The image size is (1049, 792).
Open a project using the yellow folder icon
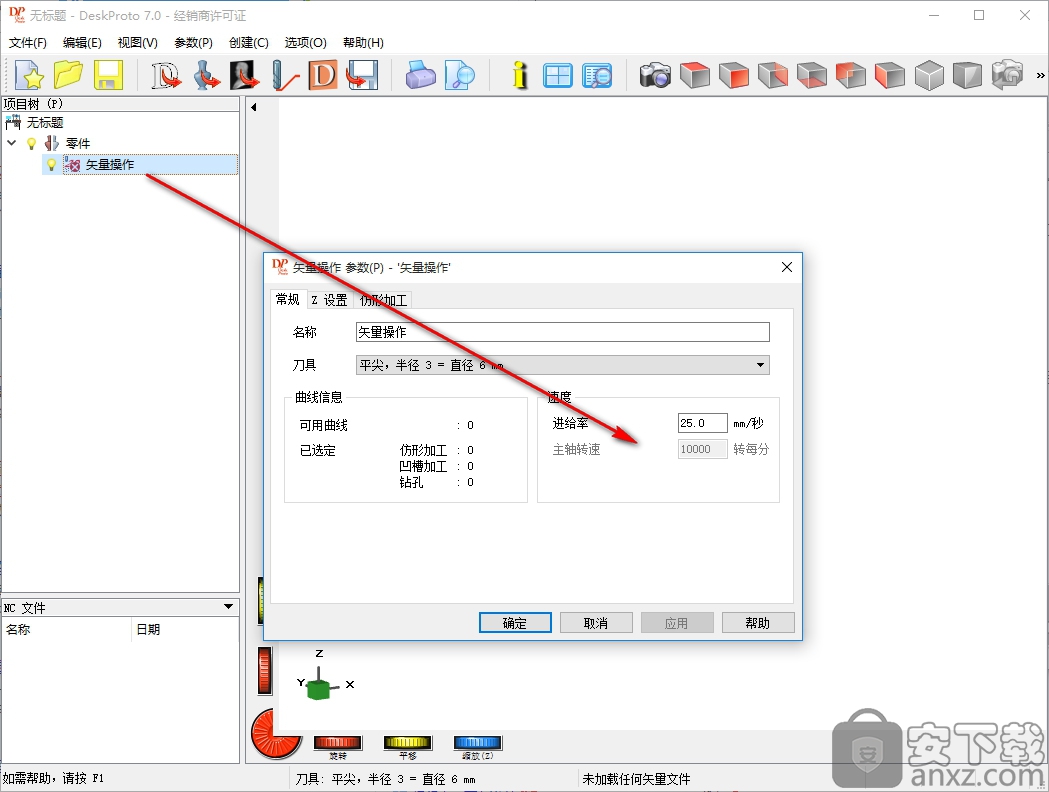[x=68, y=75]
